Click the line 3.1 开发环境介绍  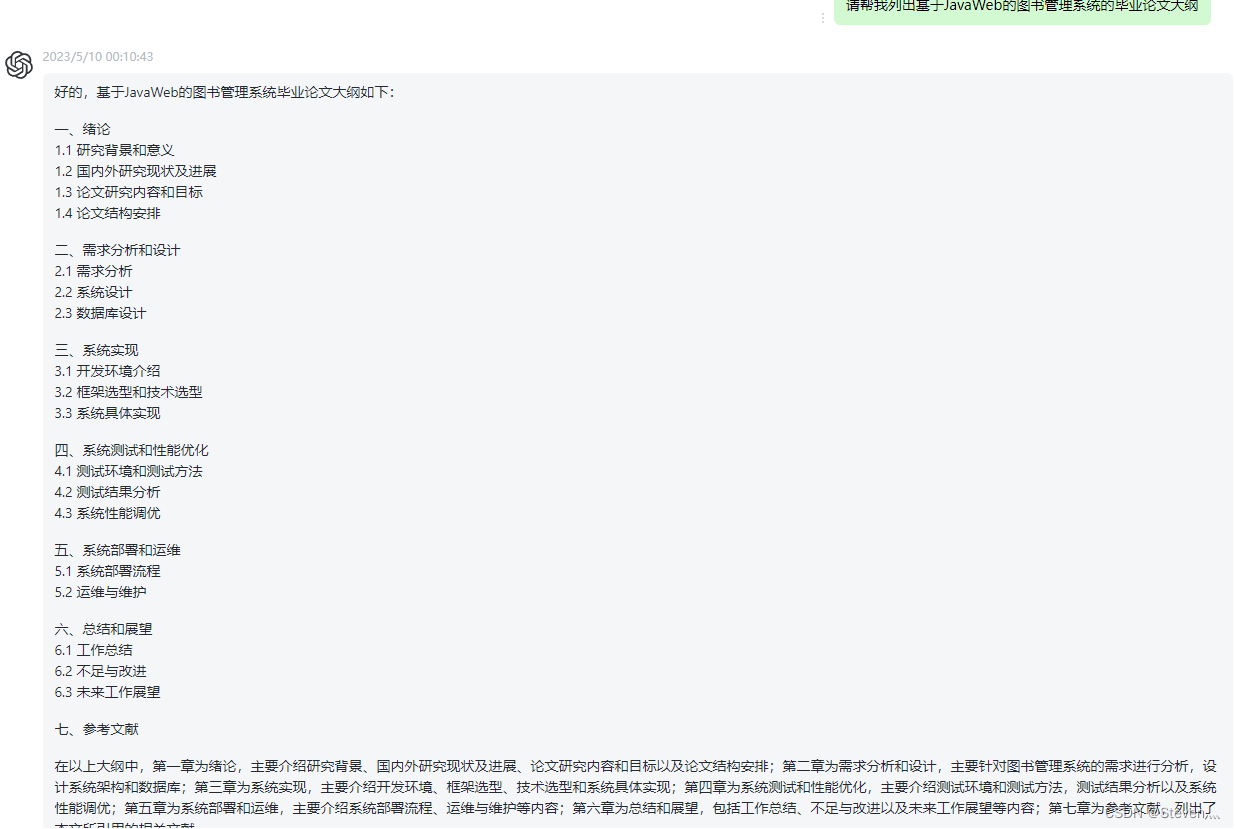click(x=108, y=371)
